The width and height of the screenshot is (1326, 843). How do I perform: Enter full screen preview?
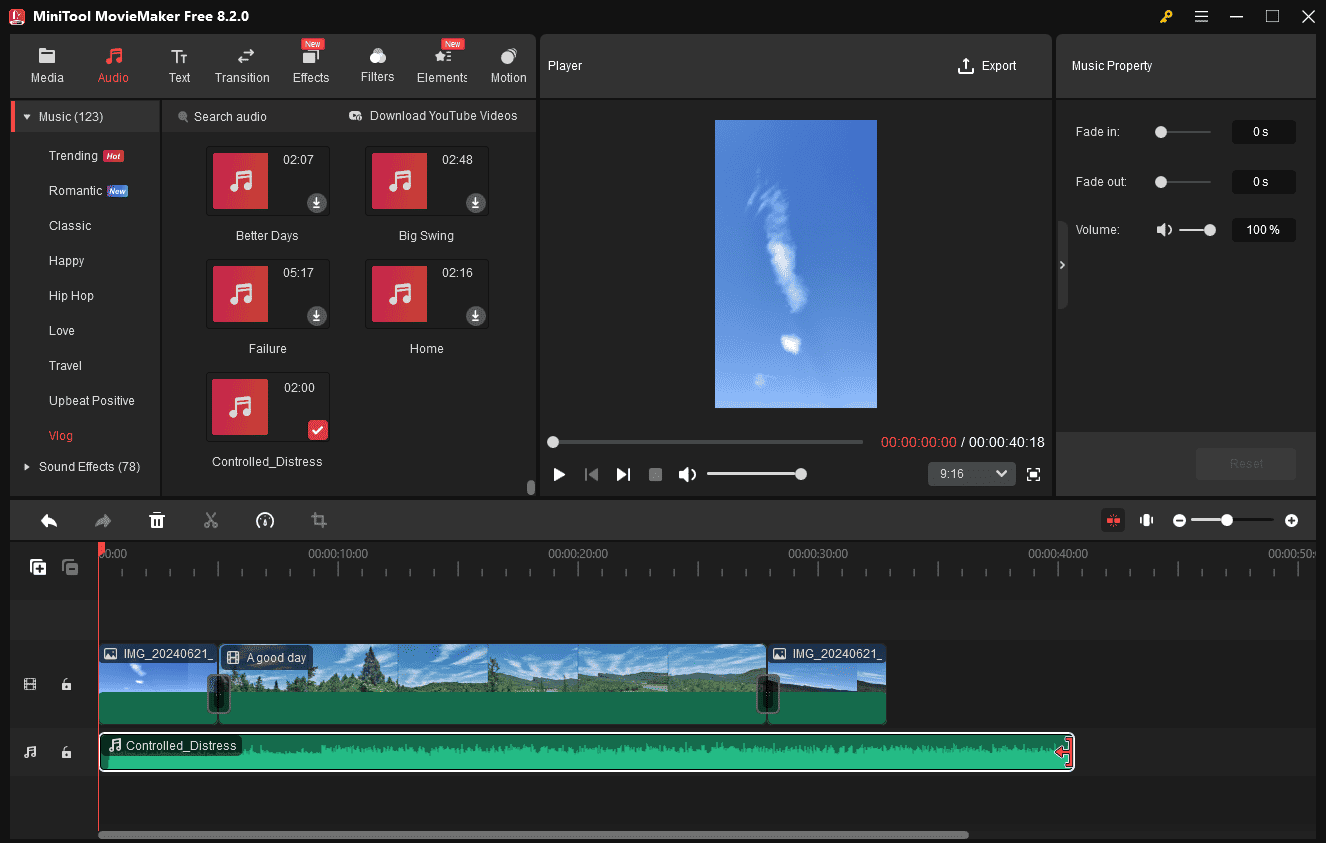(1034, 474)
